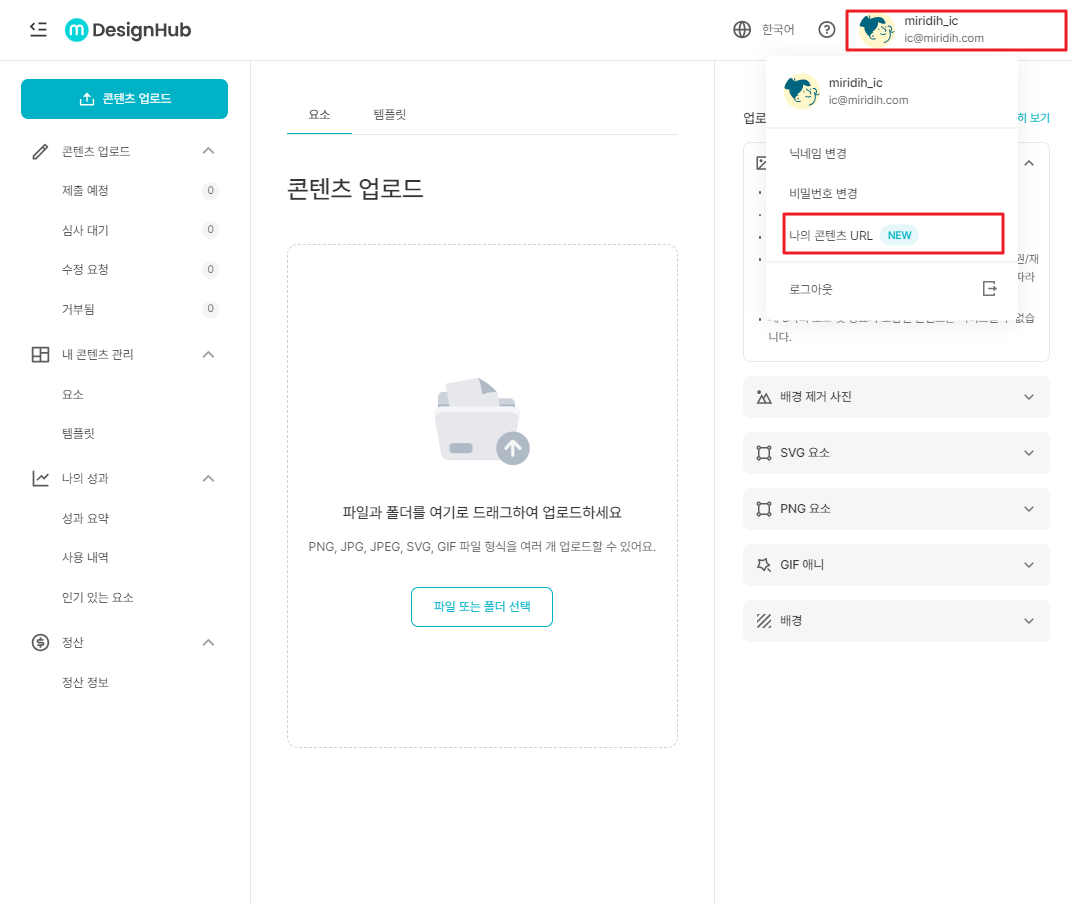The image size is (1073, 906).
Task: Go to 성과 요약 in sidebar
Action: coord(85,518)
